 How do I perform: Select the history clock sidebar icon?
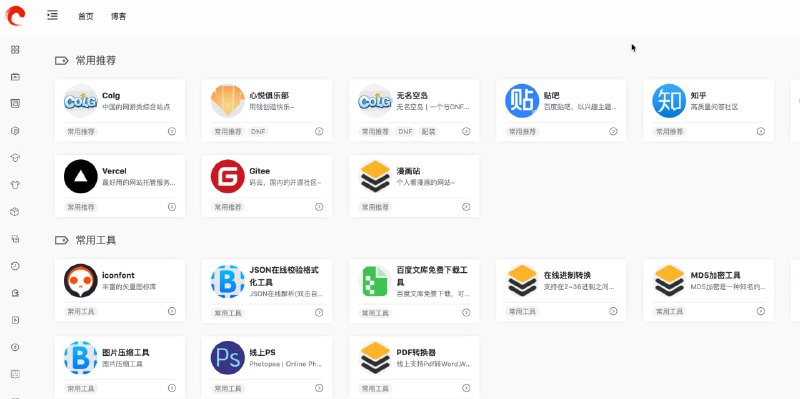click(x=15, y=266)
